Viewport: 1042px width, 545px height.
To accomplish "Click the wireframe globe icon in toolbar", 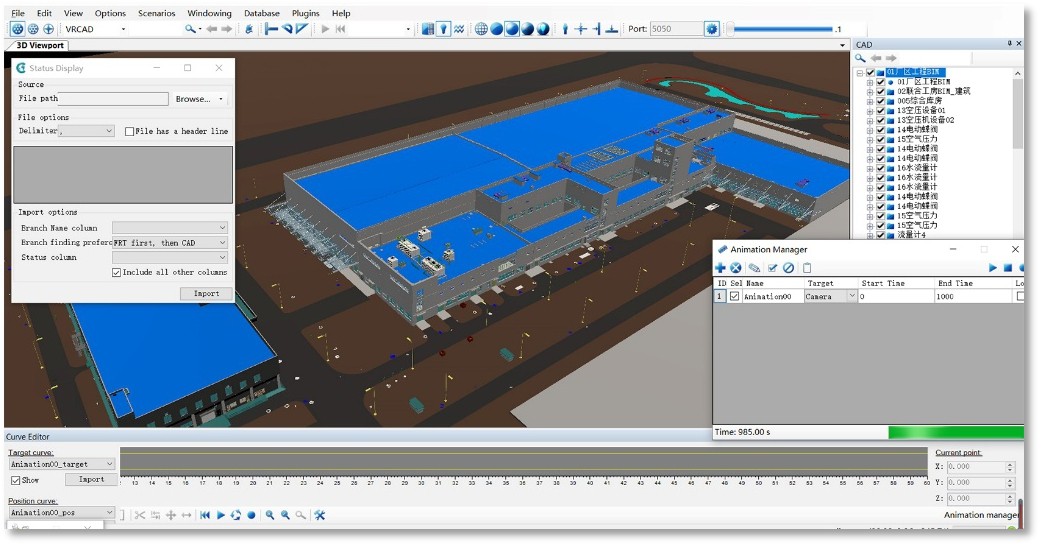I will tap(481, 29).
